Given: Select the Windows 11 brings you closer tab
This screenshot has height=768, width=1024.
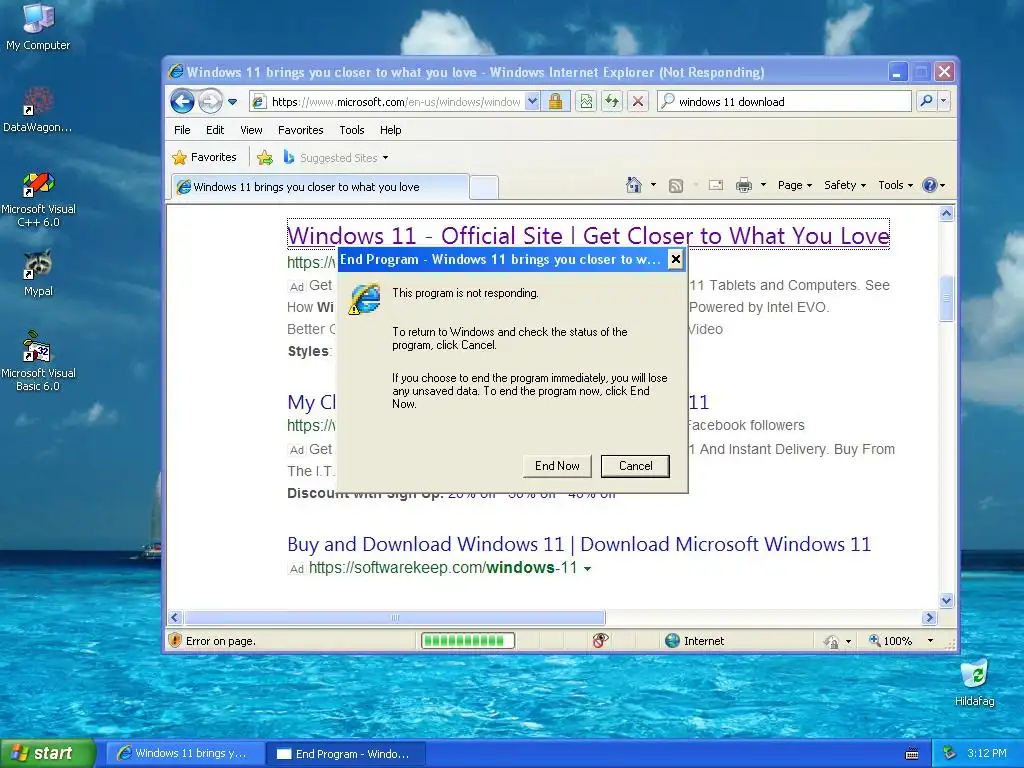Looking at the screenshot, I should [x=319, y=187].
